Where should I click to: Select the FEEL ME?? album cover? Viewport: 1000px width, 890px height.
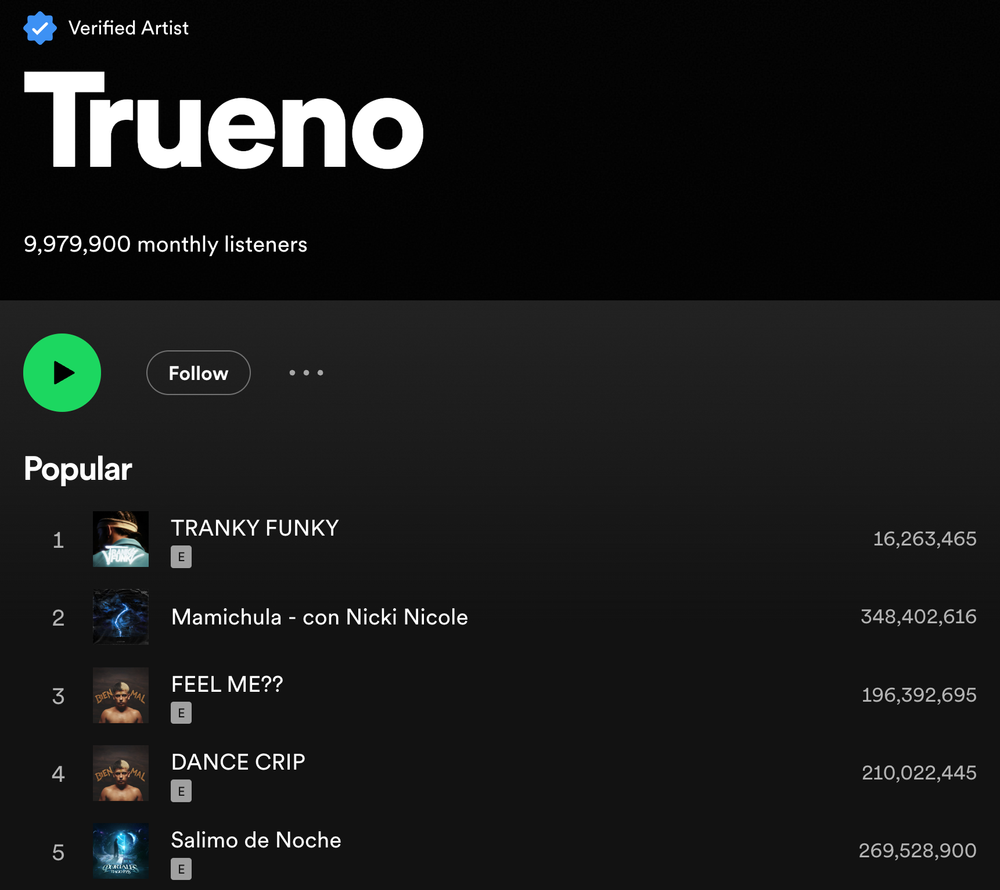tap(121, 696)
